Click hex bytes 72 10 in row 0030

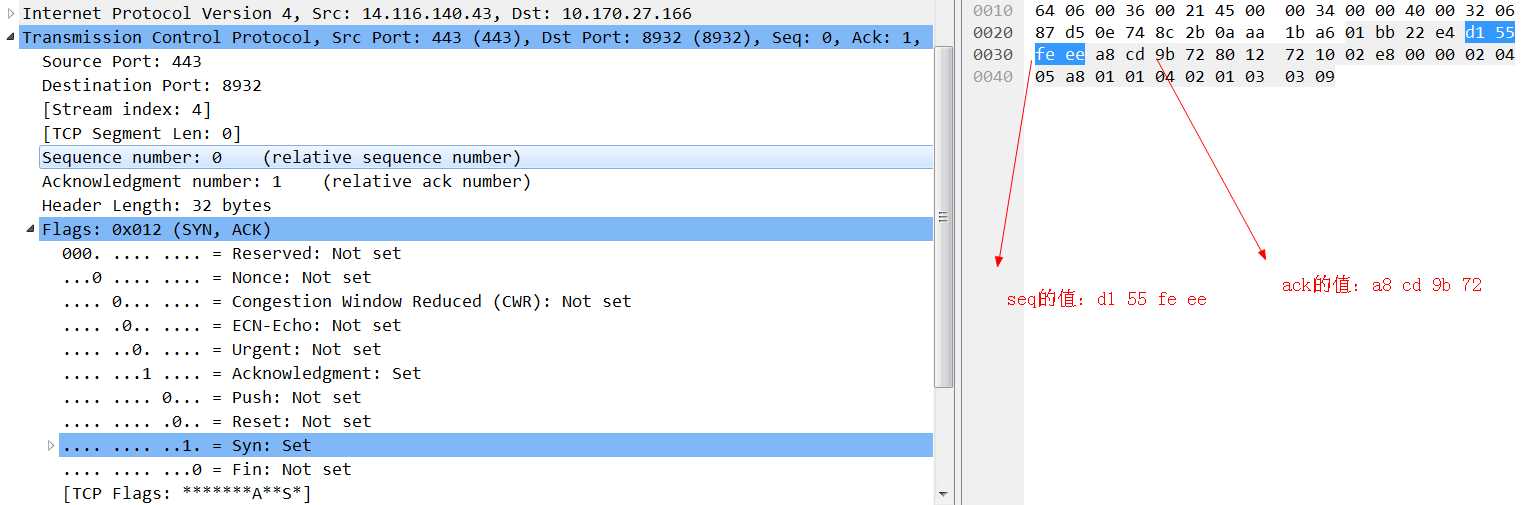click(1310, 55)
